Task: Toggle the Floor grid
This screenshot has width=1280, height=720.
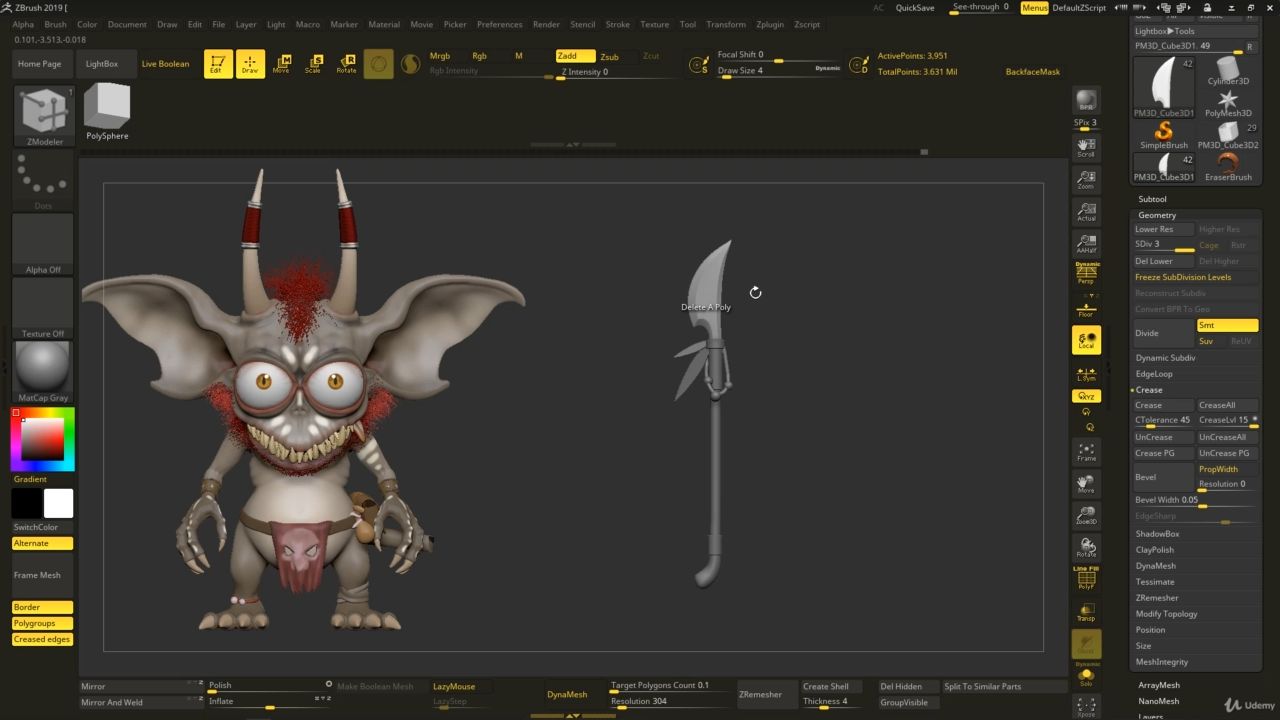Action: [x=1086, y=308]
